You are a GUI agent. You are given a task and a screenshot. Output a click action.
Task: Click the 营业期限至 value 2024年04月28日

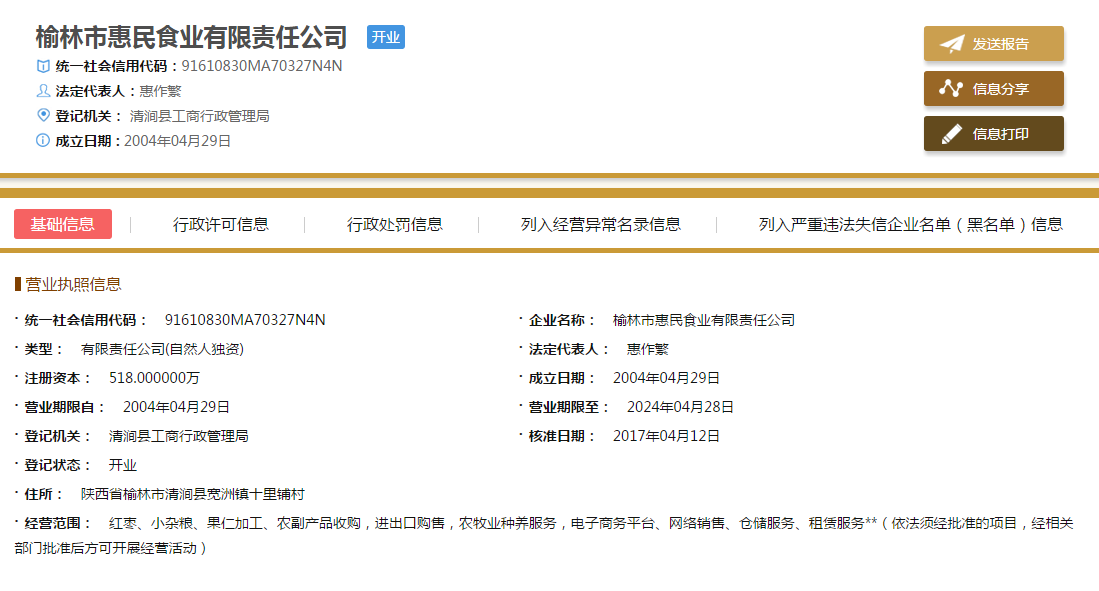(x=680, y=407)
